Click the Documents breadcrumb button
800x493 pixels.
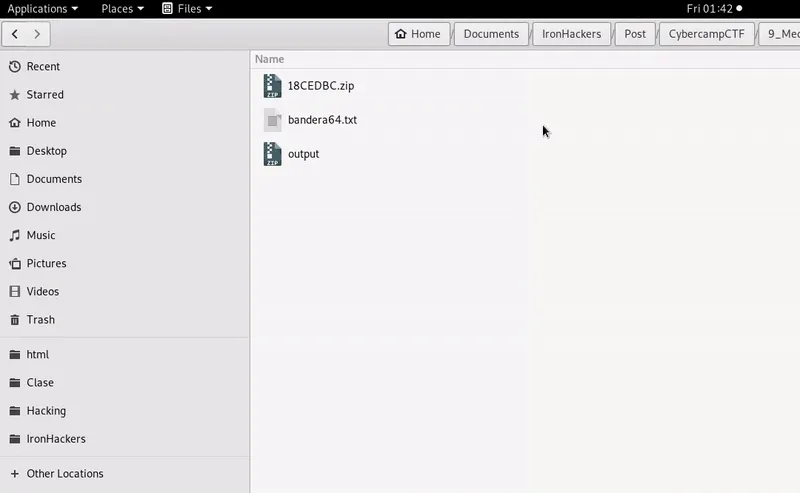click(491, 34)
